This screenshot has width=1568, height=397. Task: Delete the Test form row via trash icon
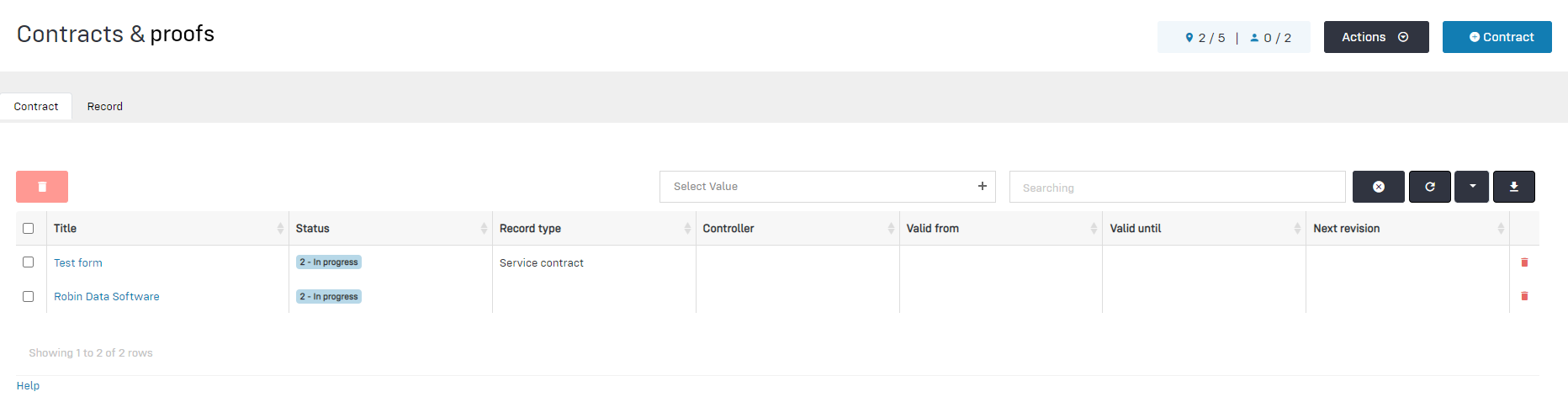[x=1524, y=262]
